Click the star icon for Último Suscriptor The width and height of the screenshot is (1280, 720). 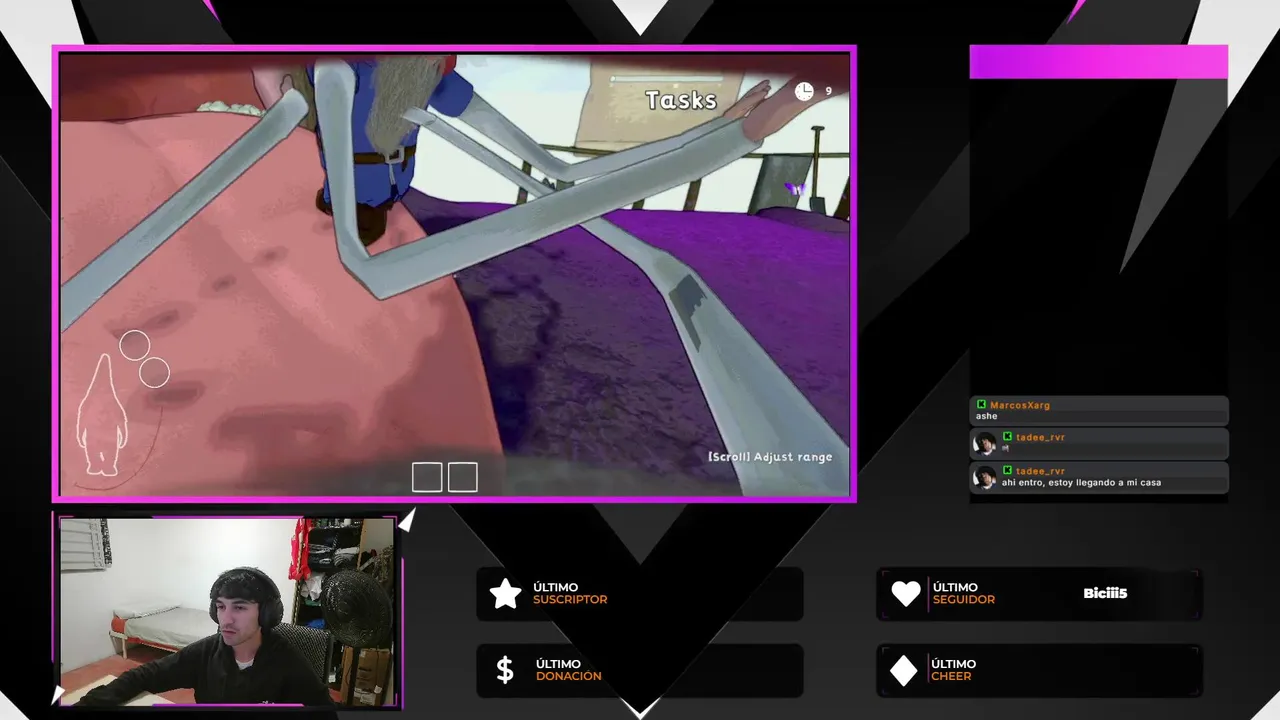pyautogui.click(x=506, y=594)
